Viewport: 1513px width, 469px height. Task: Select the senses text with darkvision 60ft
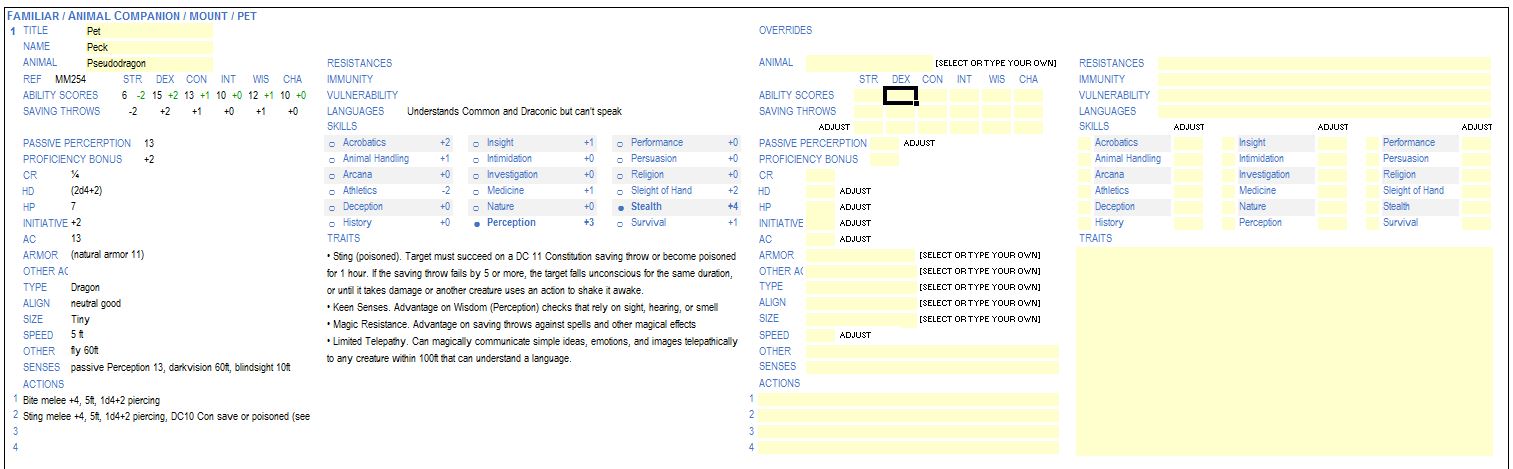point(181,368)
